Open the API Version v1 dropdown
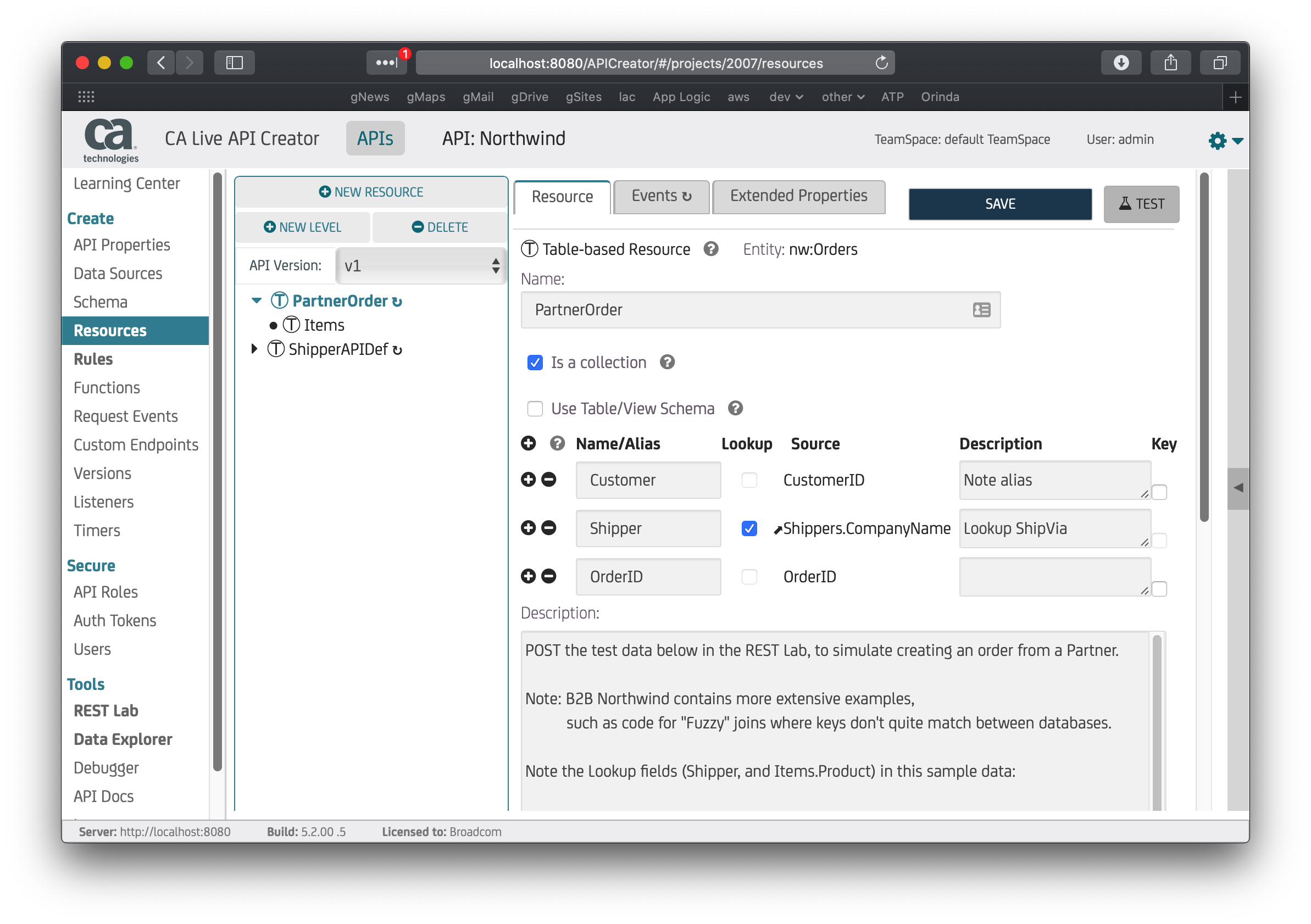Image resolution: width=1311 pixels, height=924 pixels. tap(421, 265)
